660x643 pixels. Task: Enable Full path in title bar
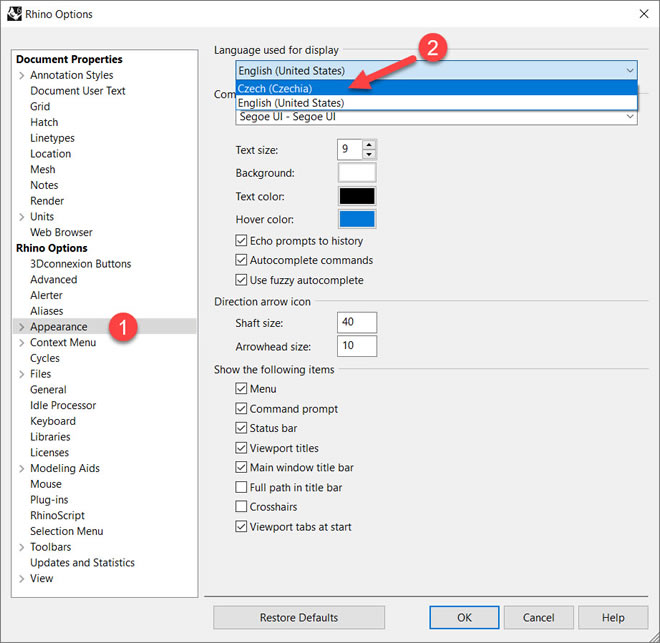click(241, 487)
